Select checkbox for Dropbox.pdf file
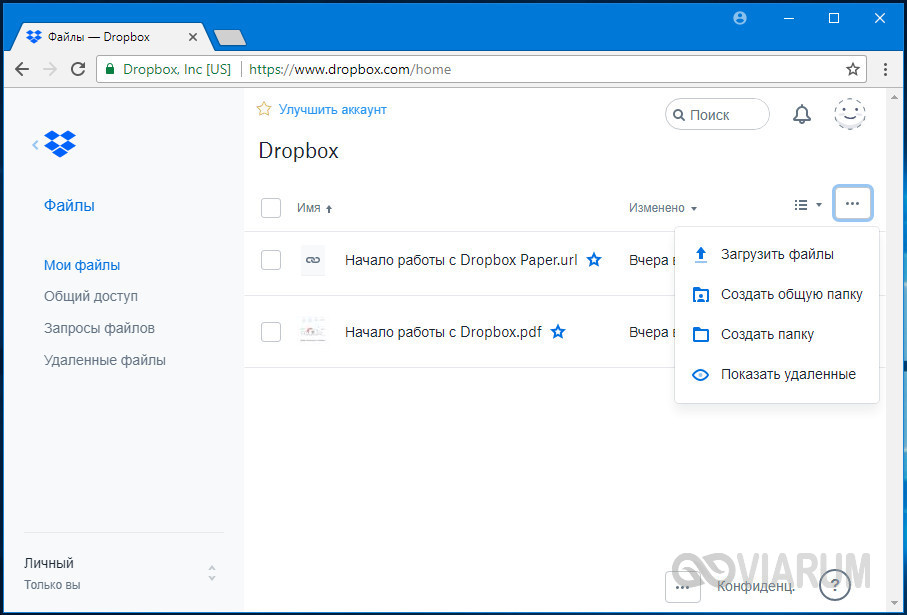This screenshot has width=907, height=615. click(x=271, y=332)
